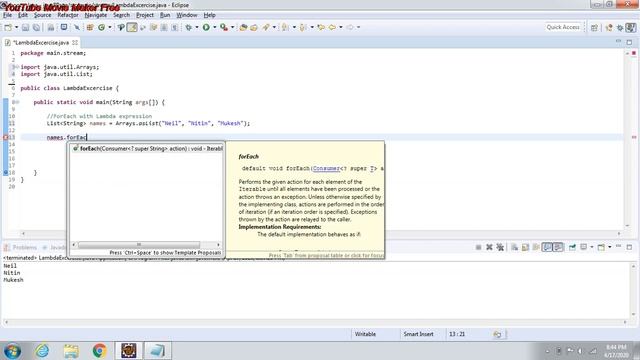Open the Debug dropdown arrow
The image size is (640, 360).
196,27
